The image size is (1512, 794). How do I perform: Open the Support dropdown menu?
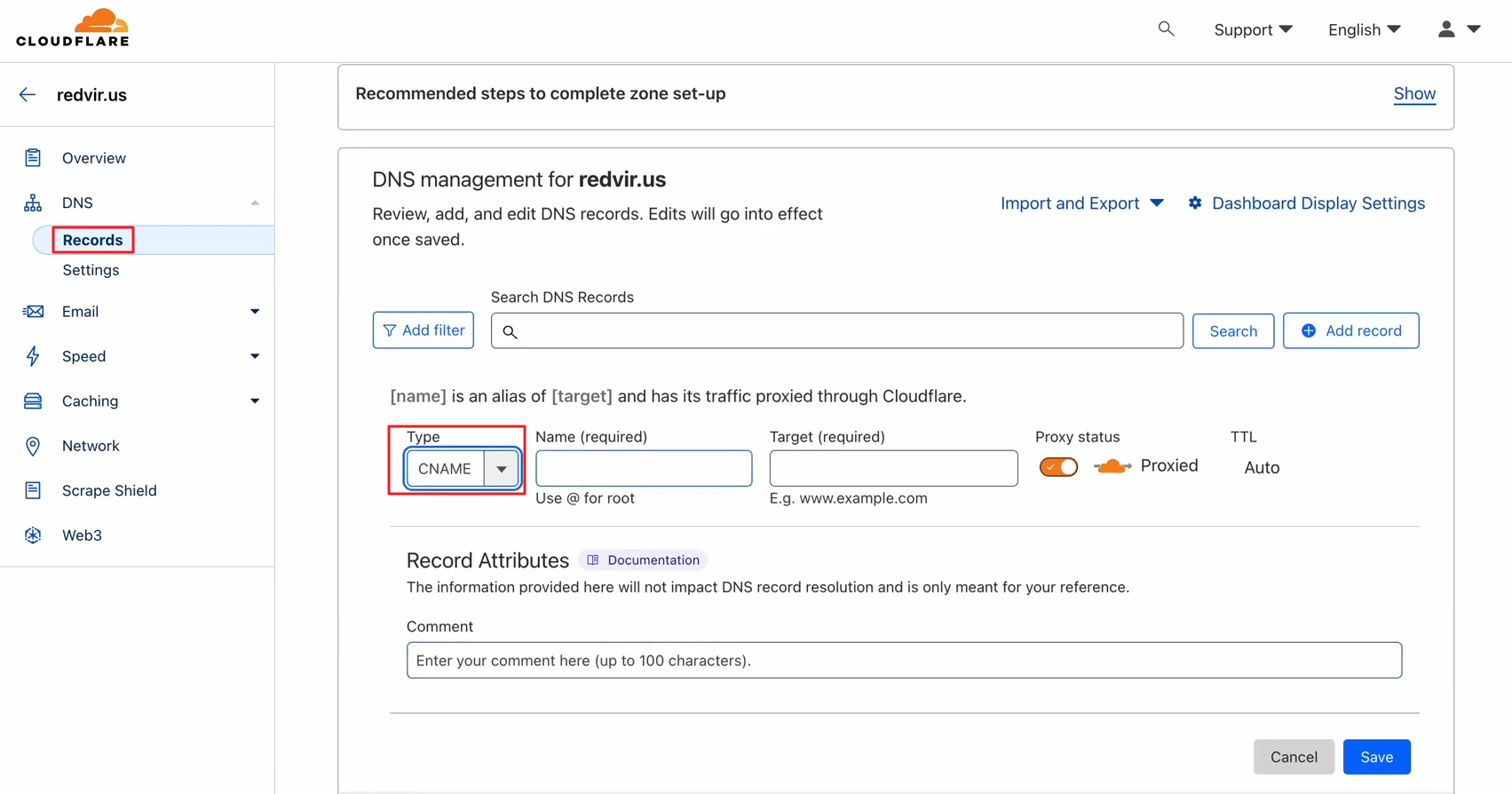point(1252,29)
